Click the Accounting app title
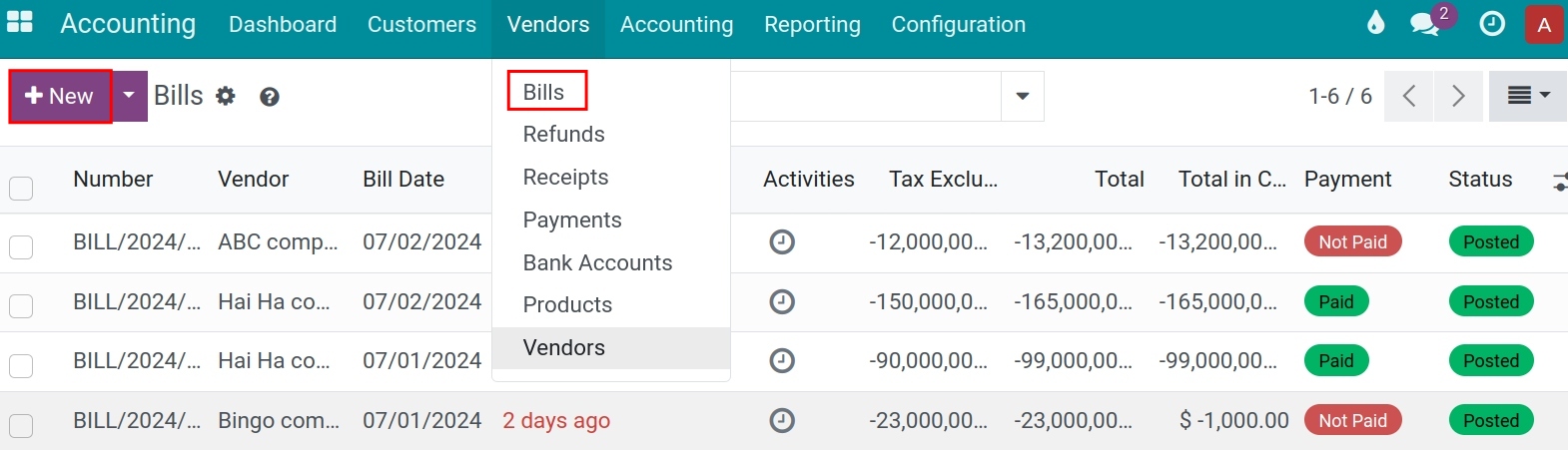Image resolution: width=1568 pixels, height=450 pixels. pyautogui.click(x=128, y=24)
